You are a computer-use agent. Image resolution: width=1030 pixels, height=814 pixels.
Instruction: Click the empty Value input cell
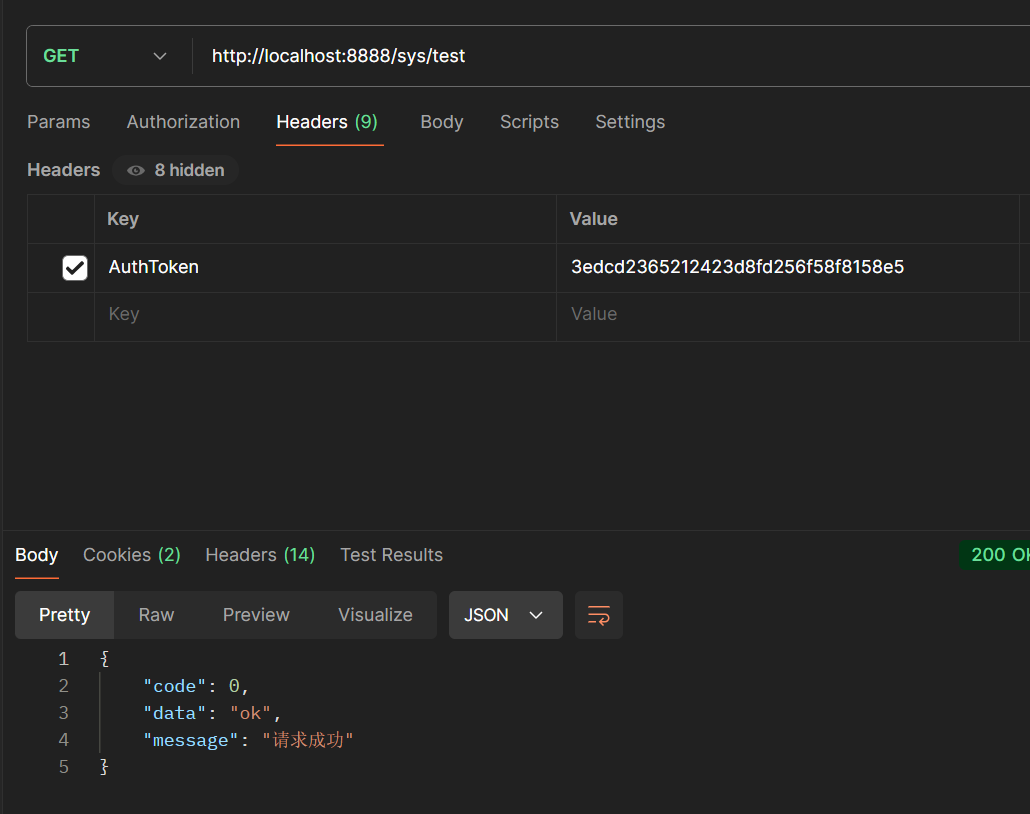point(787,315)
